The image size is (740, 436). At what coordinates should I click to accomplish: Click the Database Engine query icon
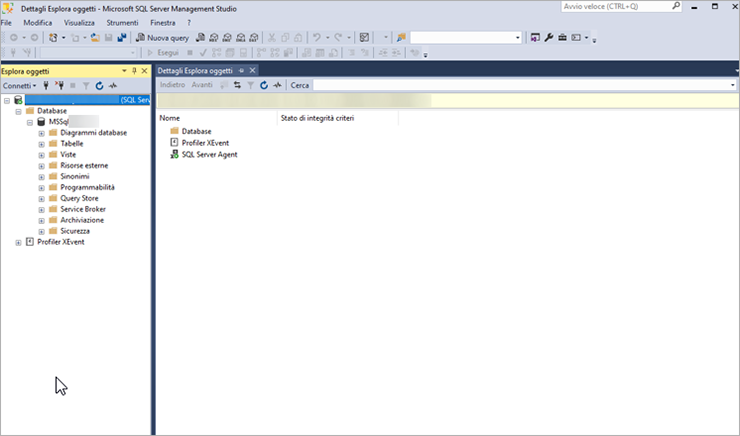point(200,38)
